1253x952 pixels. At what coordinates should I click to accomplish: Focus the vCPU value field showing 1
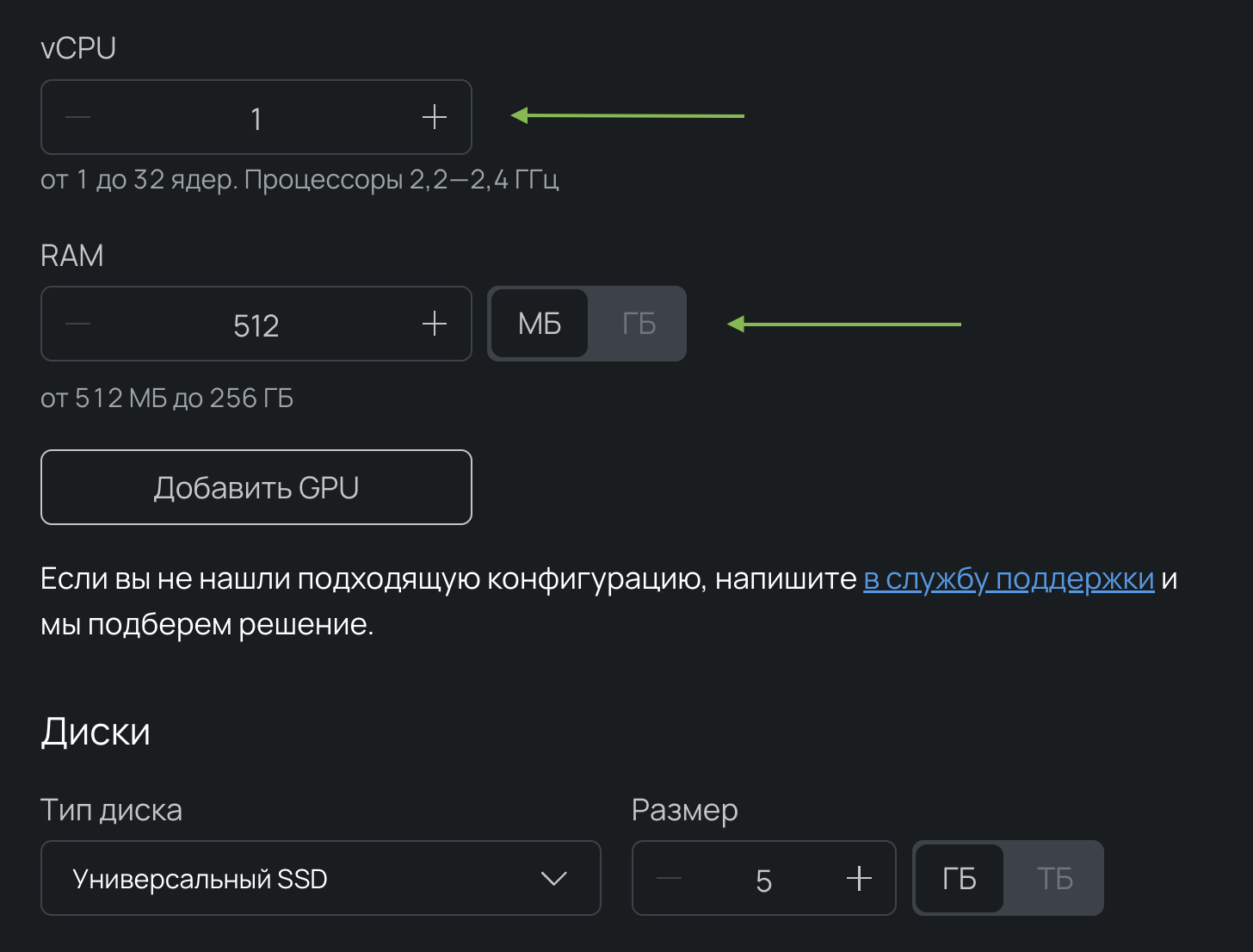click(256, 118)
